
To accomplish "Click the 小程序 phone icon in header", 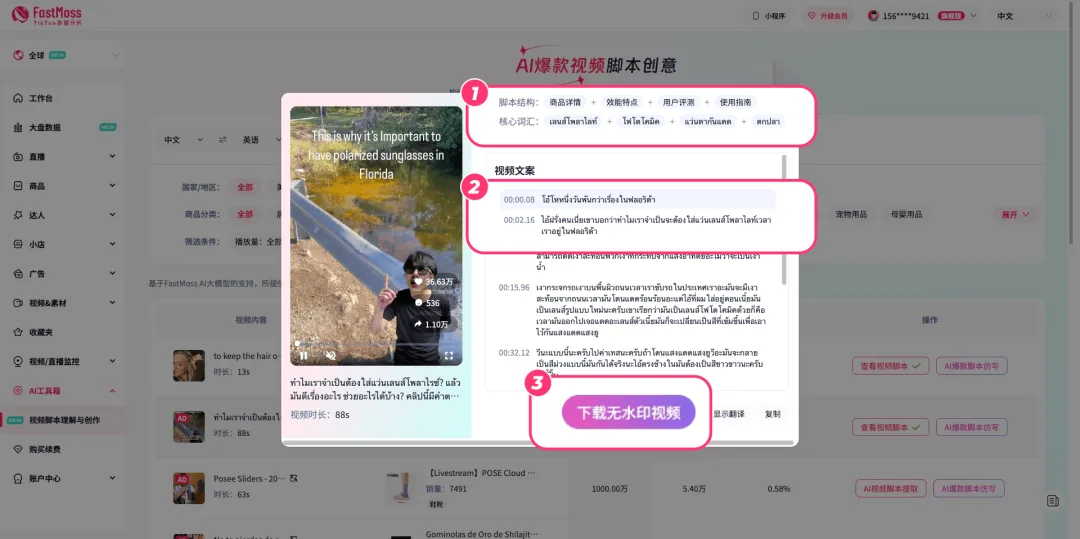I will 756,16.
